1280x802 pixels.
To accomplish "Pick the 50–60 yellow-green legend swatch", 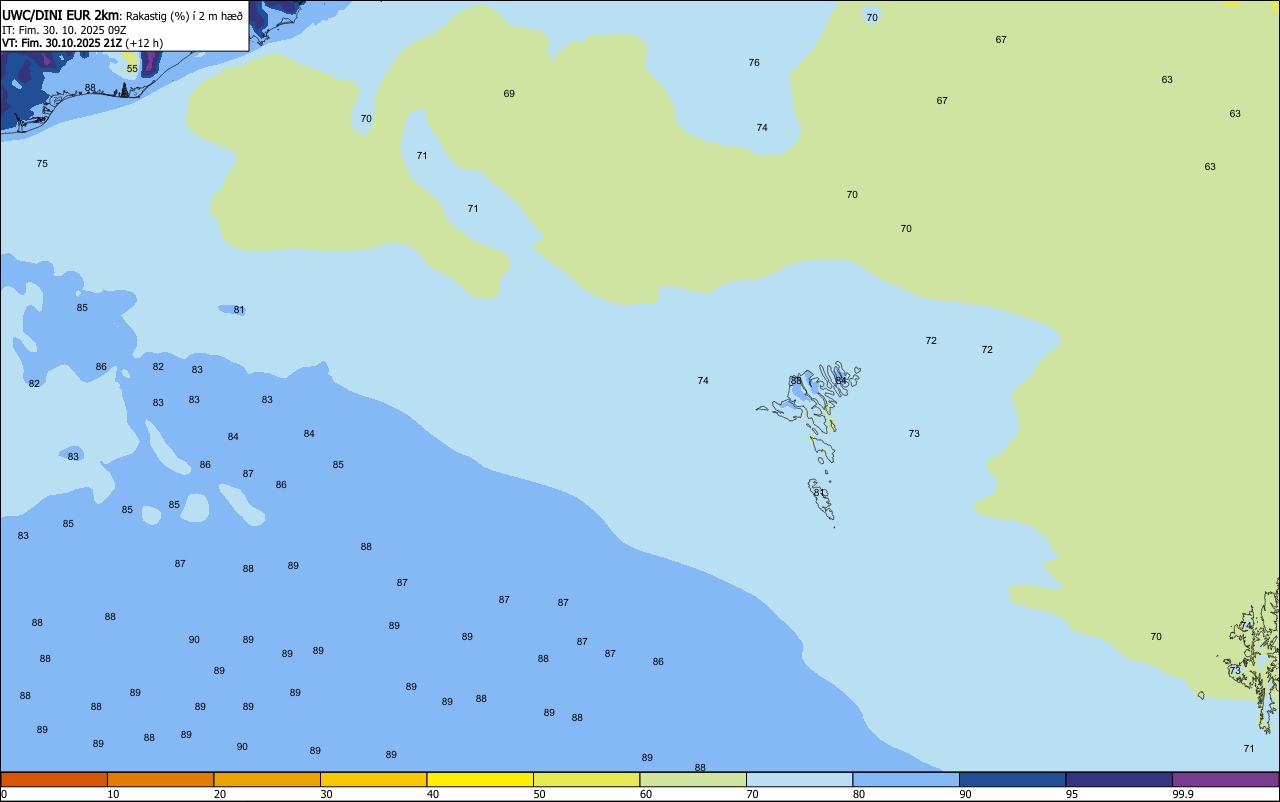I will 586,779.
